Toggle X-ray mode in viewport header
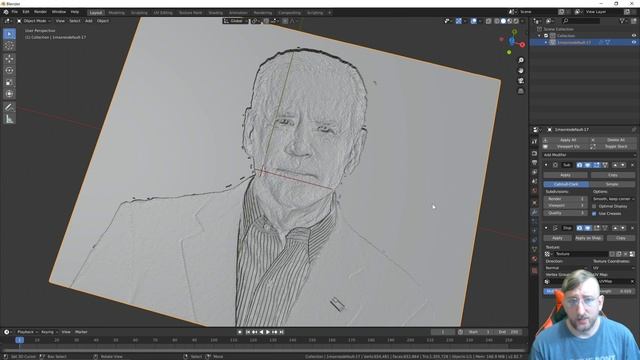The height and width of the screenshot is (360, 640). click(489, 21)
